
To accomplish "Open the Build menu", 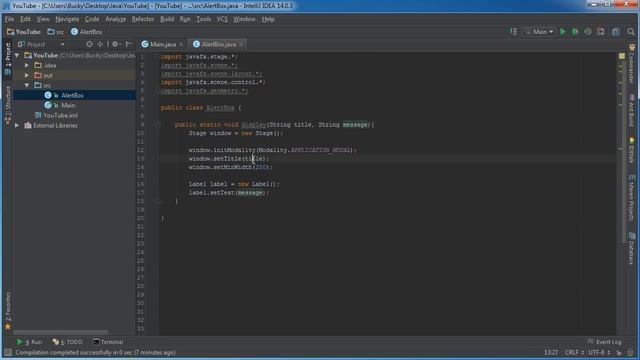I will (x=167, y=19).
